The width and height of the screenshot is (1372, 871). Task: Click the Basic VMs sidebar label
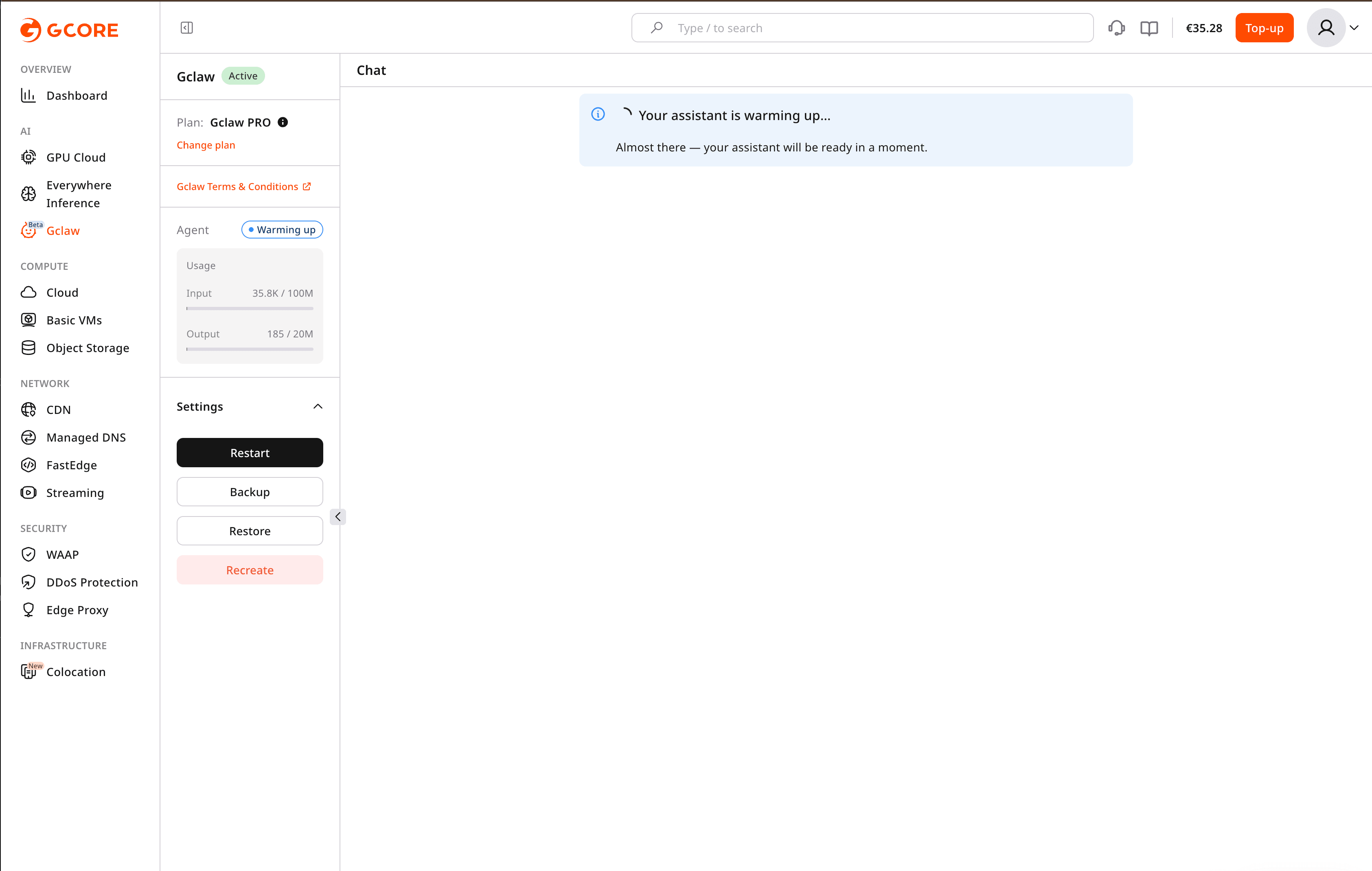(74, 320)
